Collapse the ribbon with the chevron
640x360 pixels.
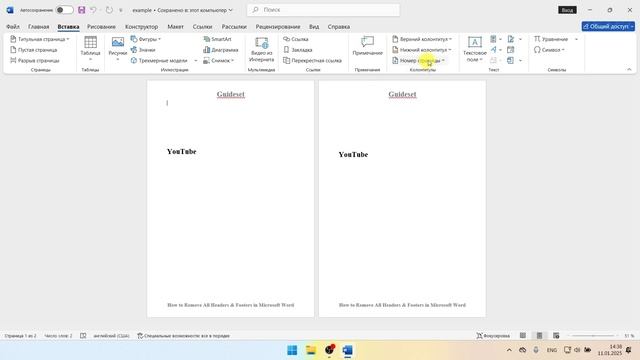629,70
